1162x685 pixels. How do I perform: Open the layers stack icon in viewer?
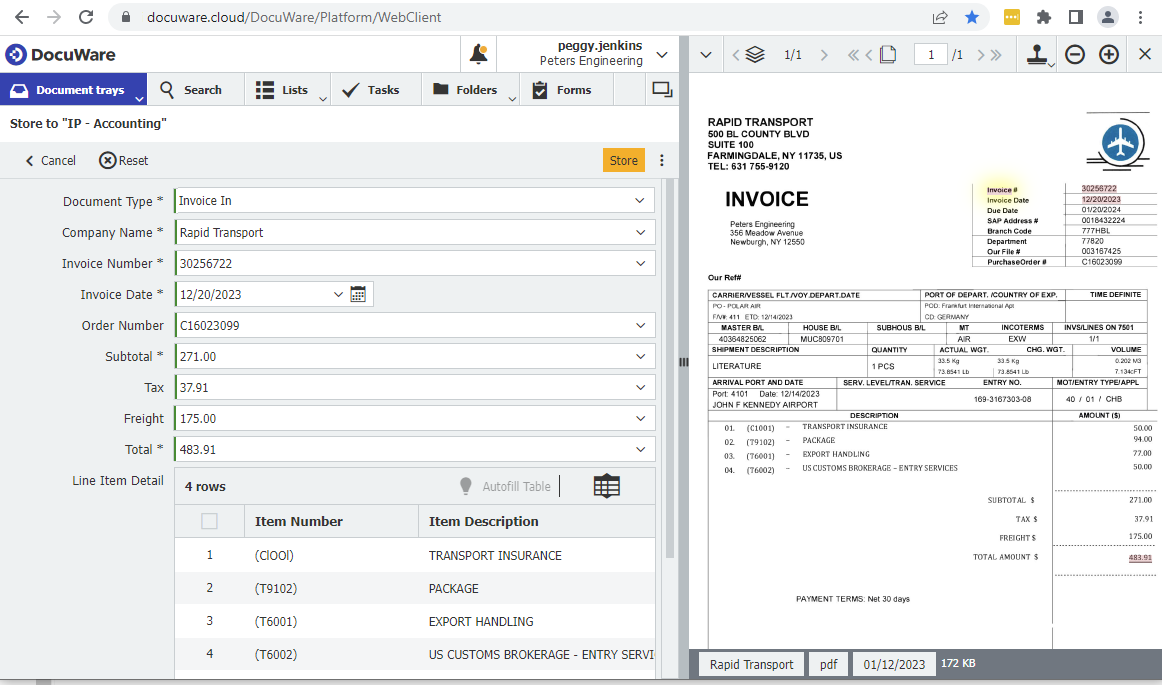click(754, 54)
